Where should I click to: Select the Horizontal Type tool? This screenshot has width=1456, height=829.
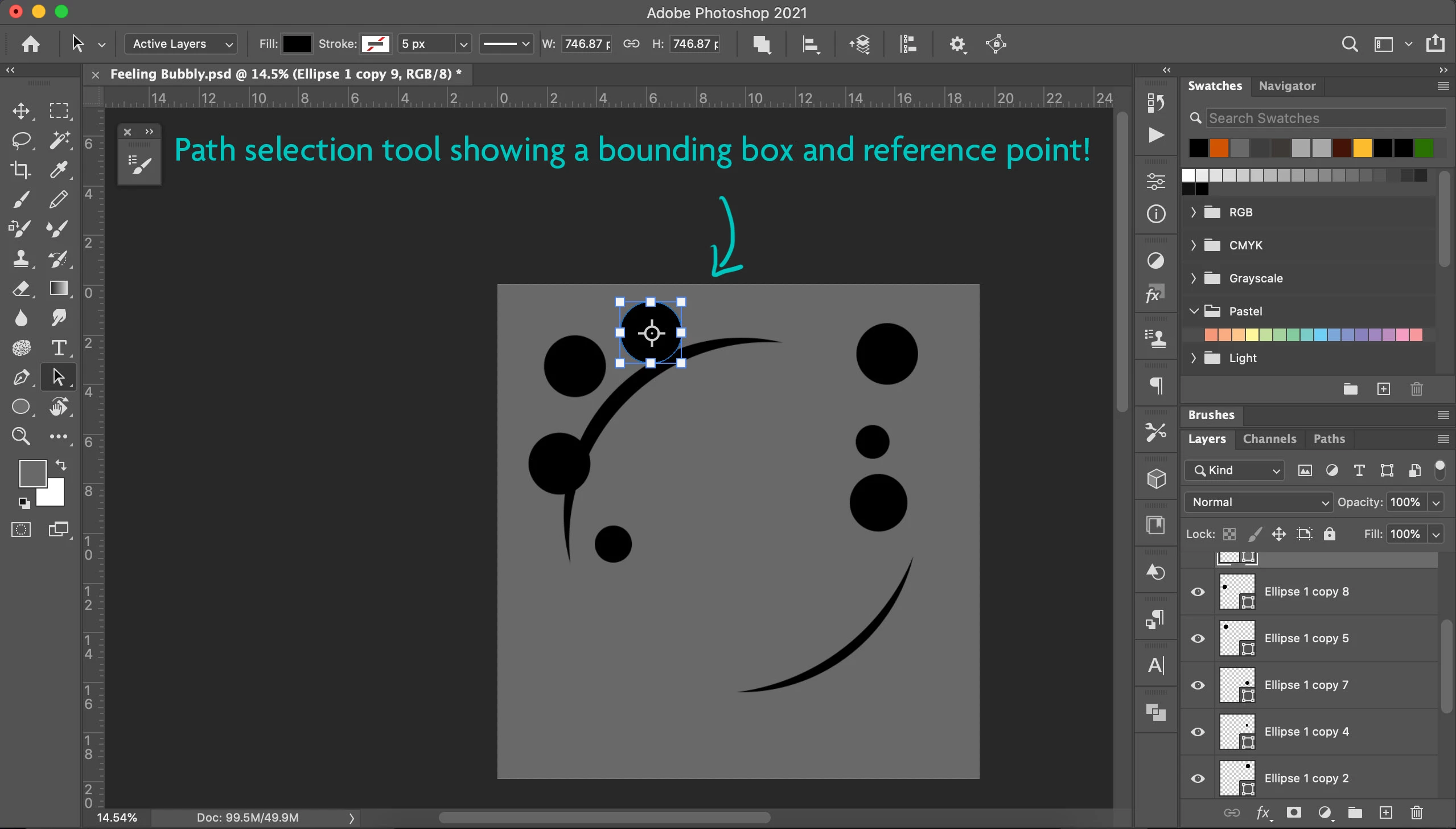[59, 348]
